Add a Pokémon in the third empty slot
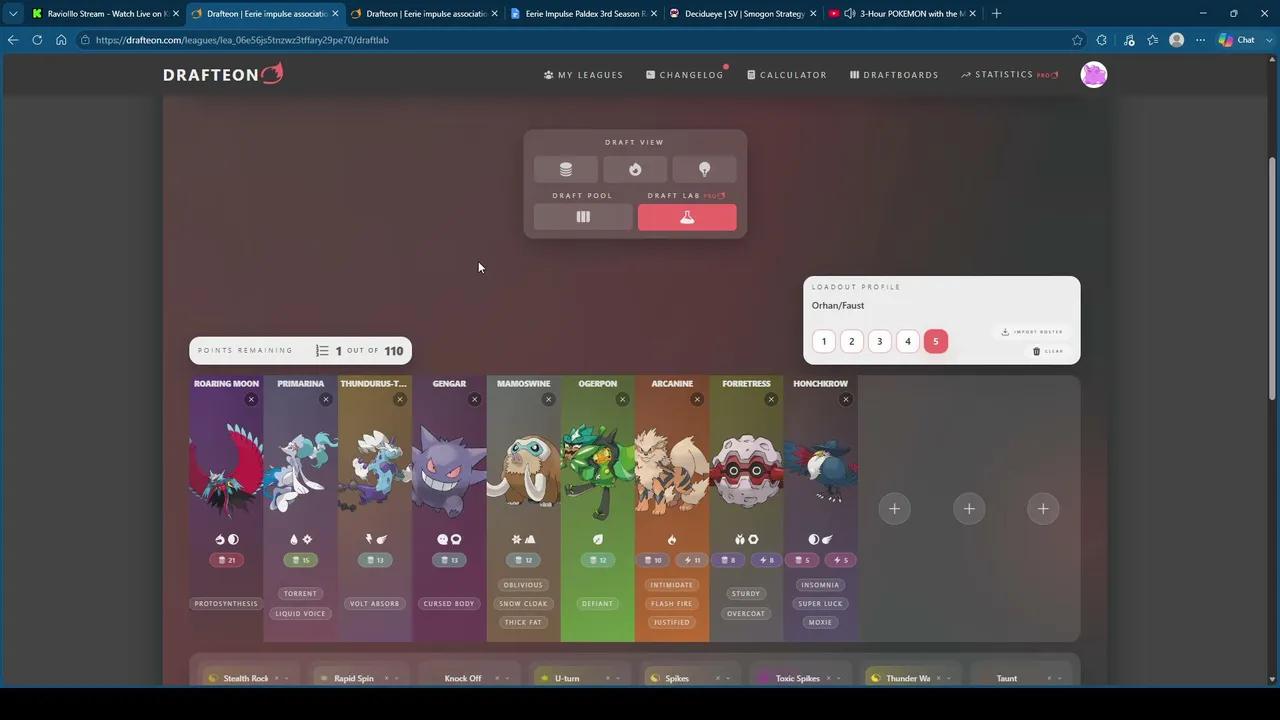This screenshot has width=1280, height=720. click(x=1043, y=509)
